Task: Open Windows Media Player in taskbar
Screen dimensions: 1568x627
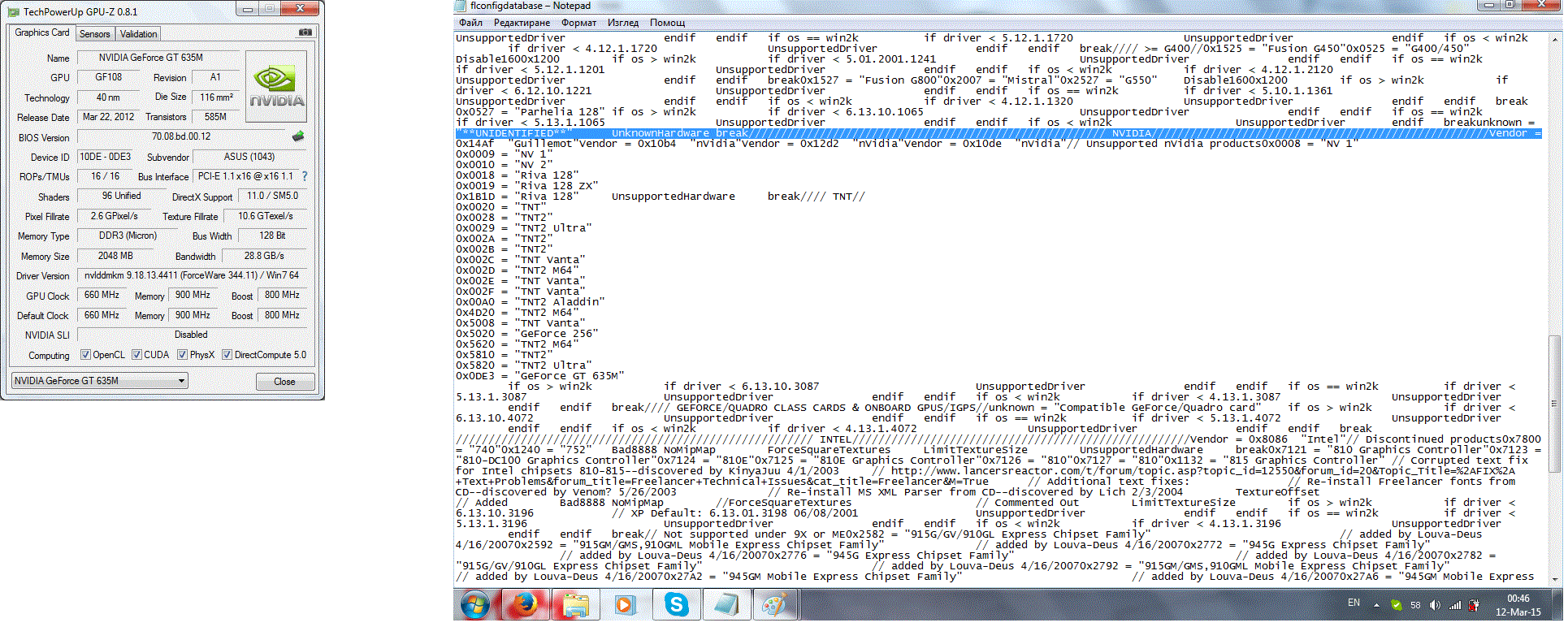Action: 624,605
